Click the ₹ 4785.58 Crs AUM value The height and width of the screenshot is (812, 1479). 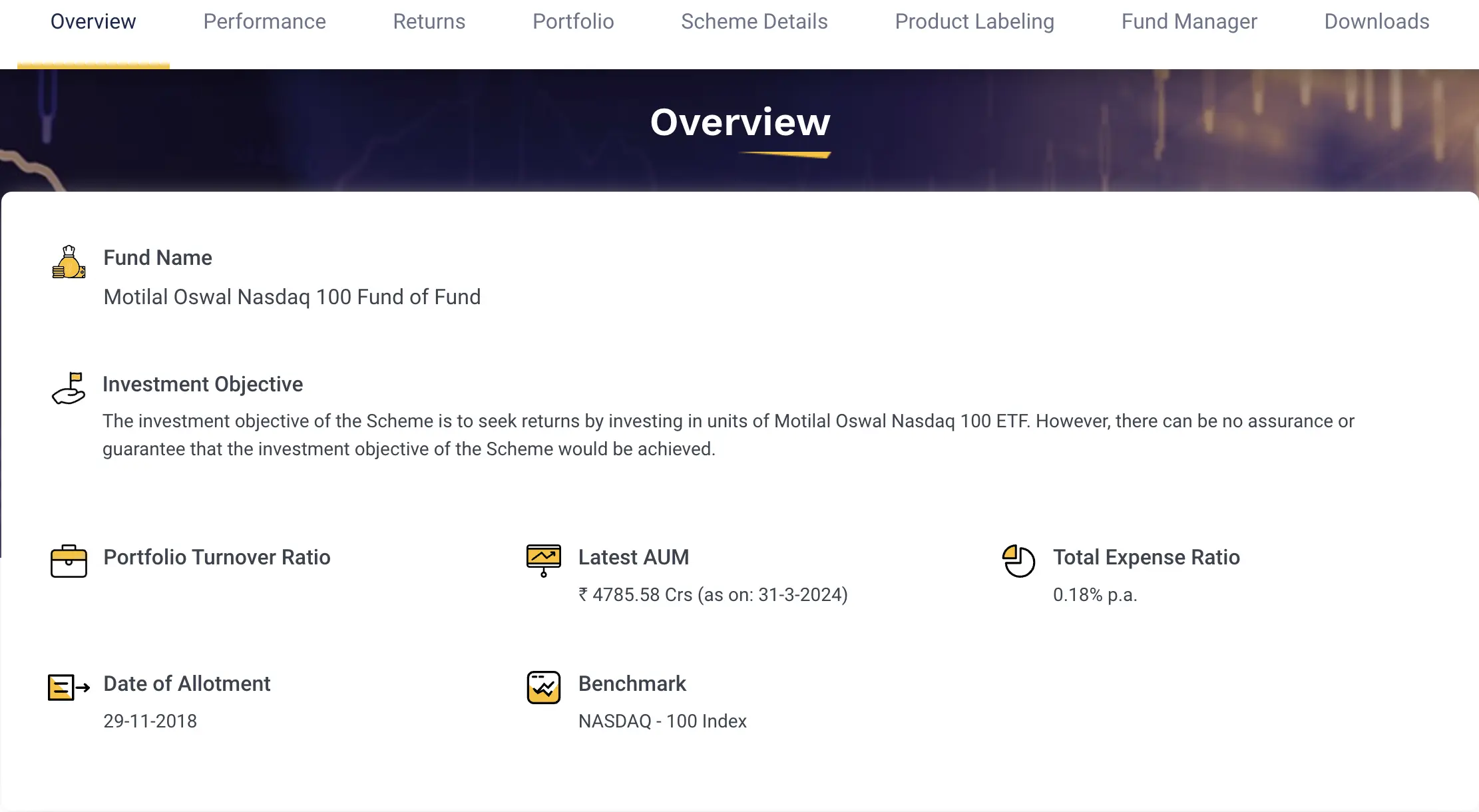[713, 594]
